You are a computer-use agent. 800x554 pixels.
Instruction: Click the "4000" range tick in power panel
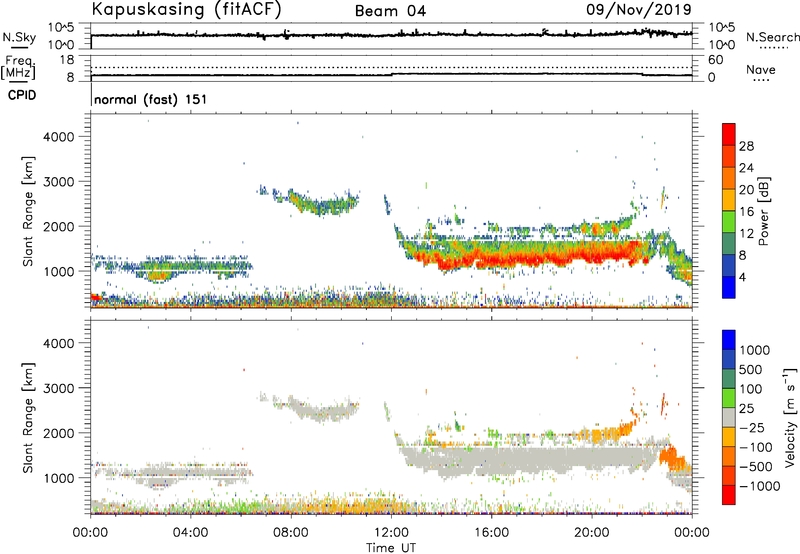click(58, 137)
